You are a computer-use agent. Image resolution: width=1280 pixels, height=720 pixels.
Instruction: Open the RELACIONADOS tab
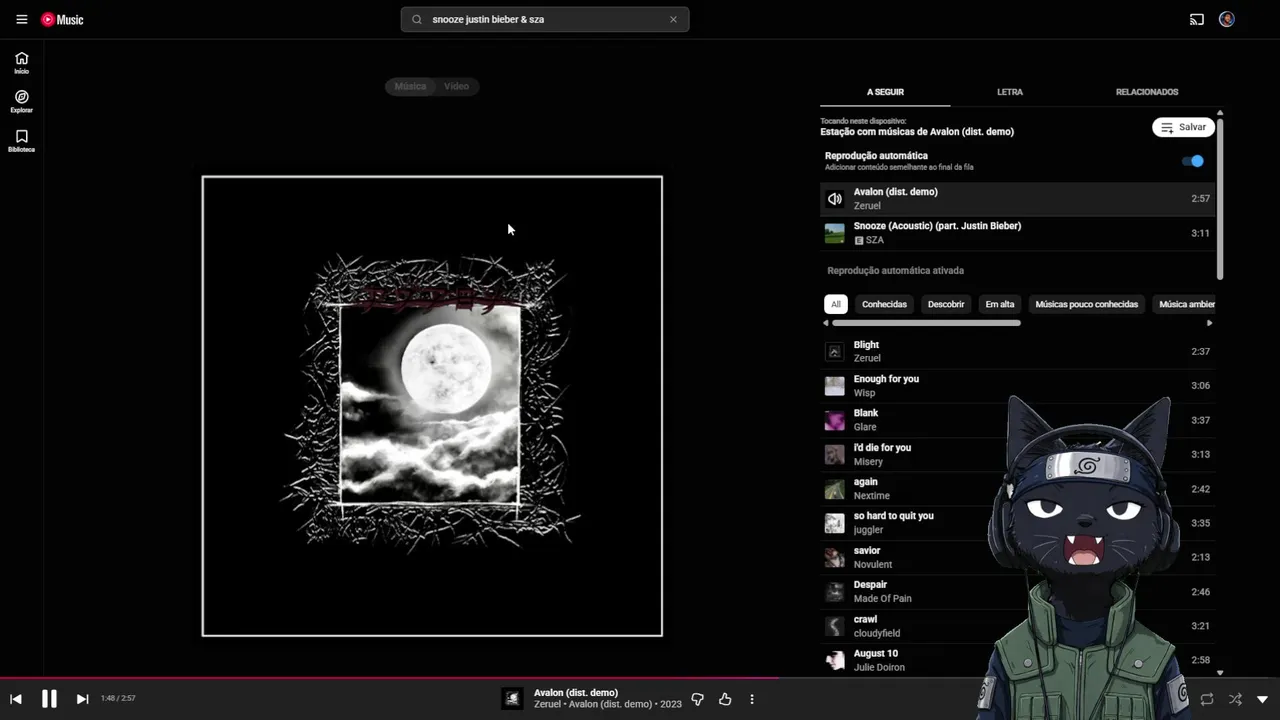point(1147,92)
